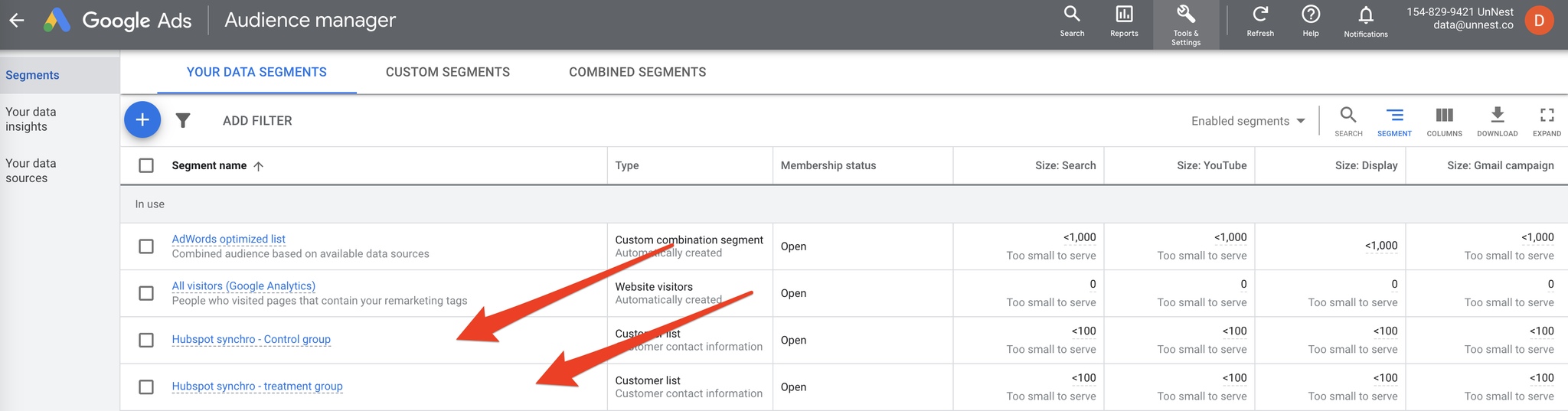Switch to Custom Segments tab

[x=448, y=72]
